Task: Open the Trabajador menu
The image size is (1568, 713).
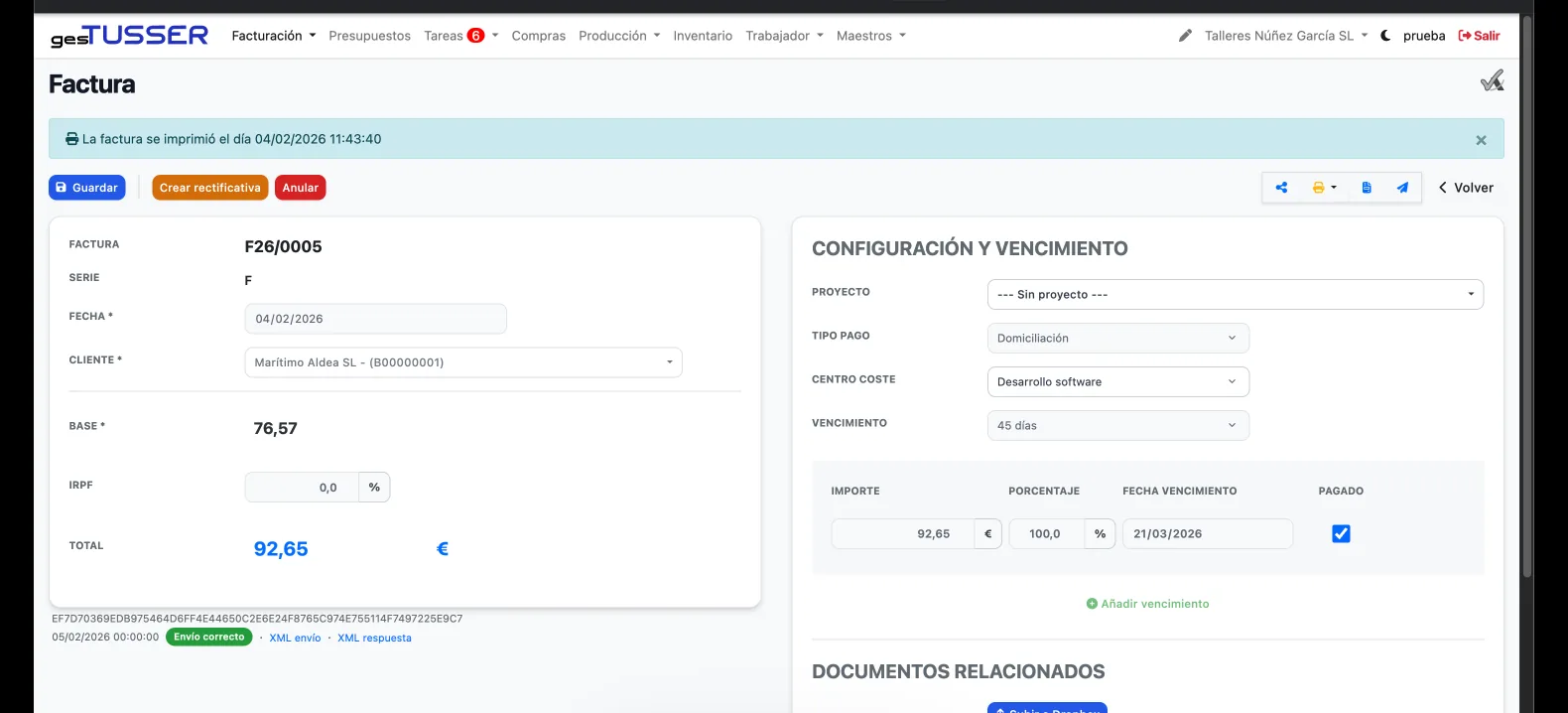Action: point(785,36)
